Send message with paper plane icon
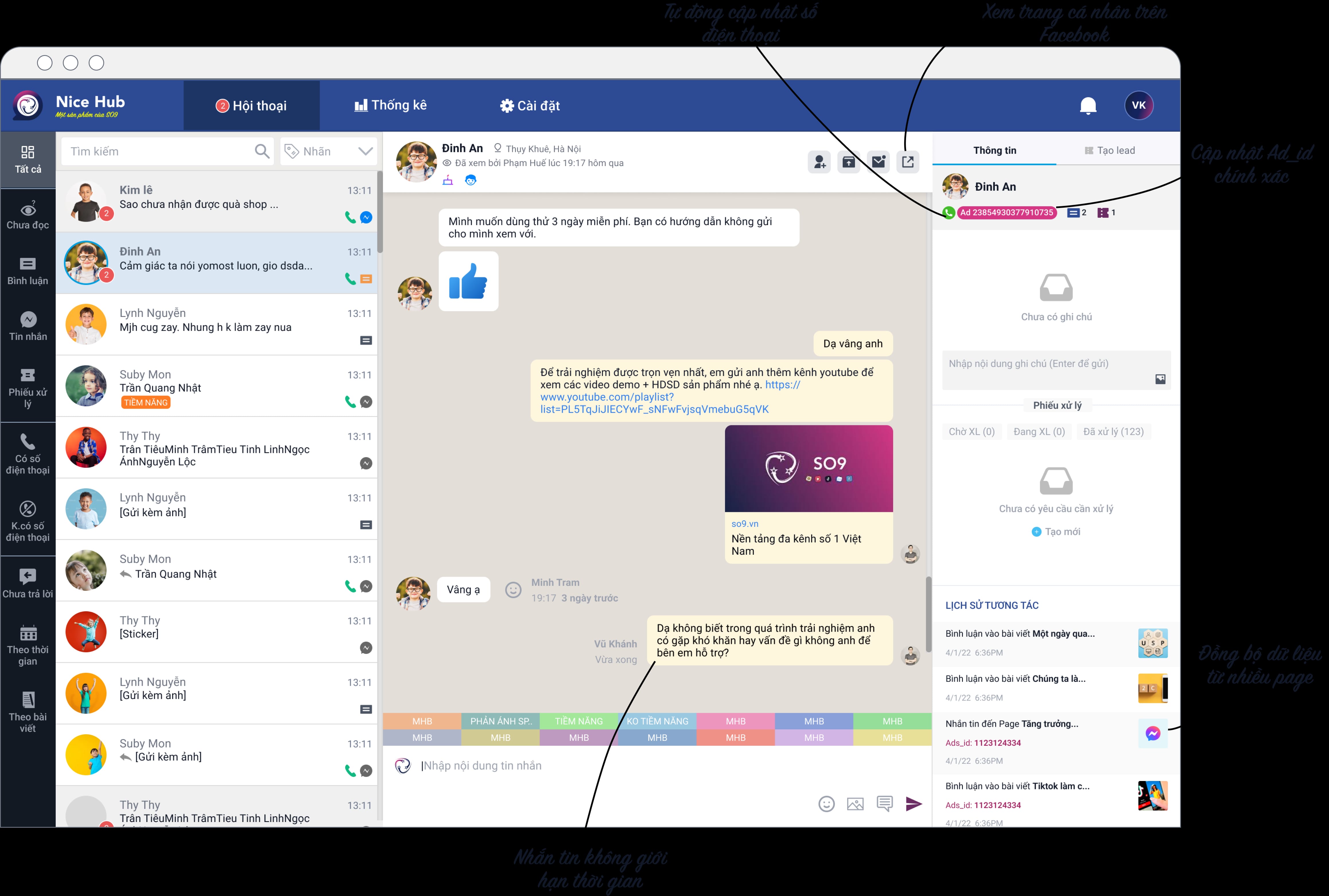 tap(914, 804)
